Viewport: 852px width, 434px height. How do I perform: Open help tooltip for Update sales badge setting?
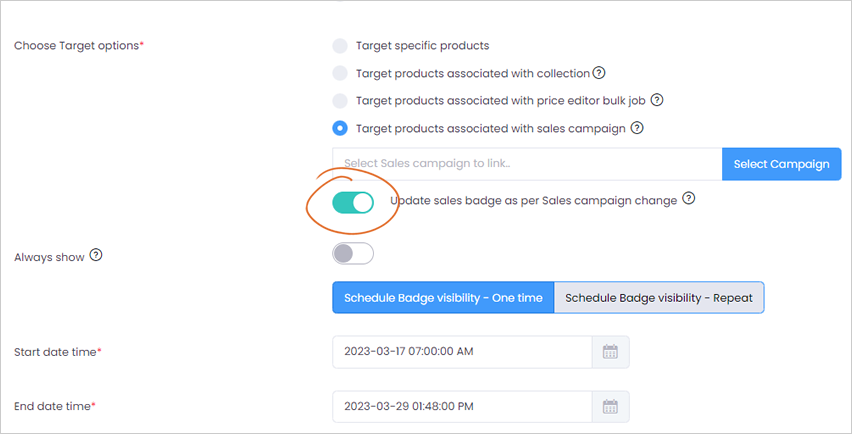(688, 198)
